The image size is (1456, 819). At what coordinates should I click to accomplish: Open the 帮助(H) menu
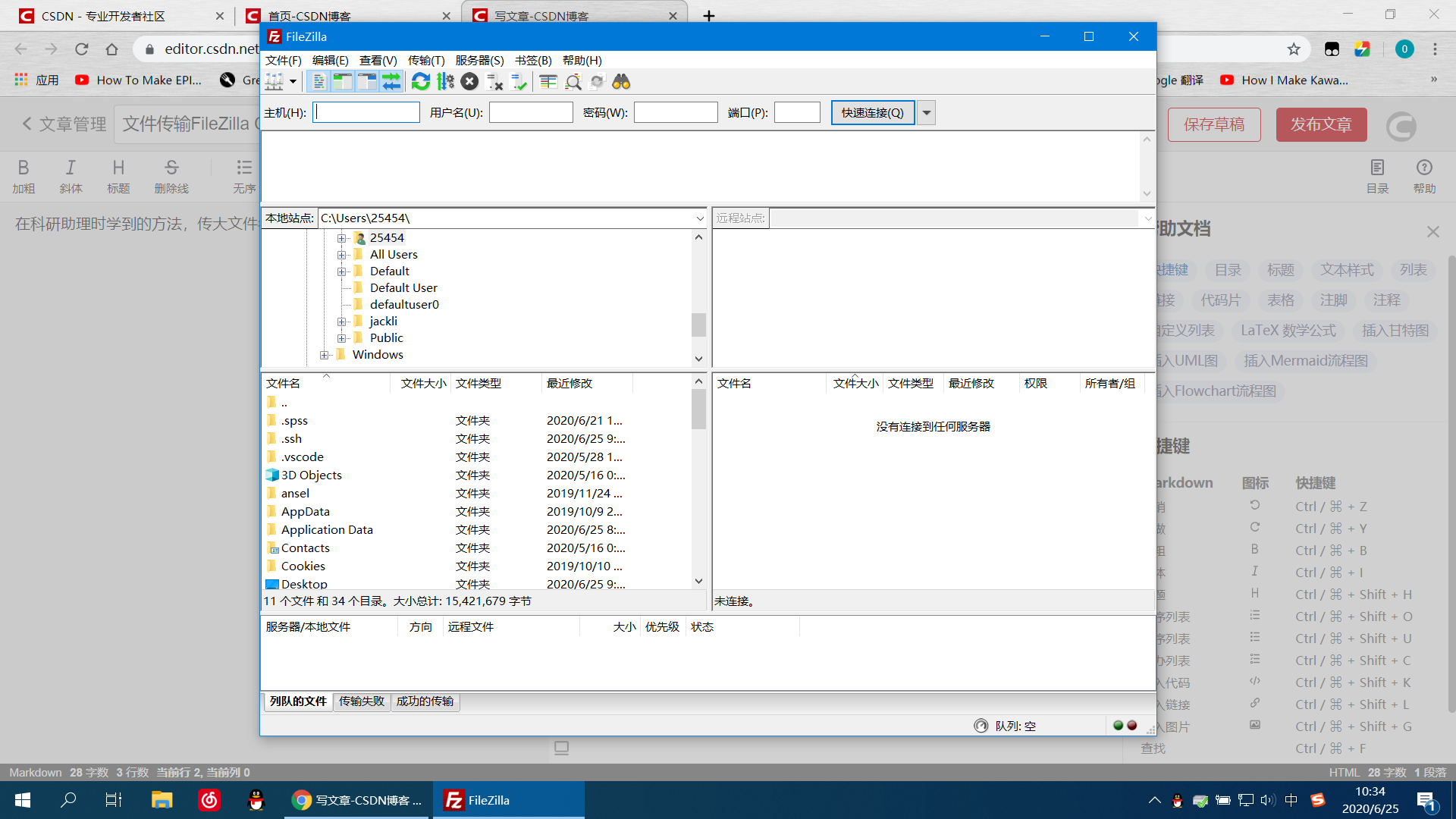point(582,60)
